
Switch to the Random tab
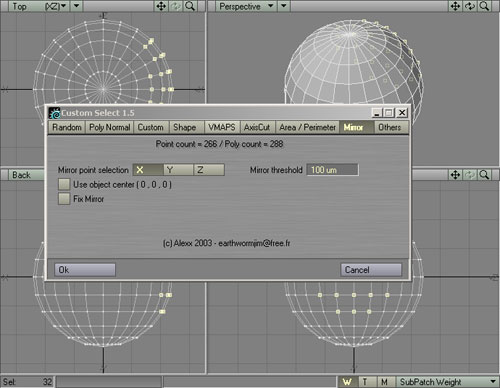67,127
